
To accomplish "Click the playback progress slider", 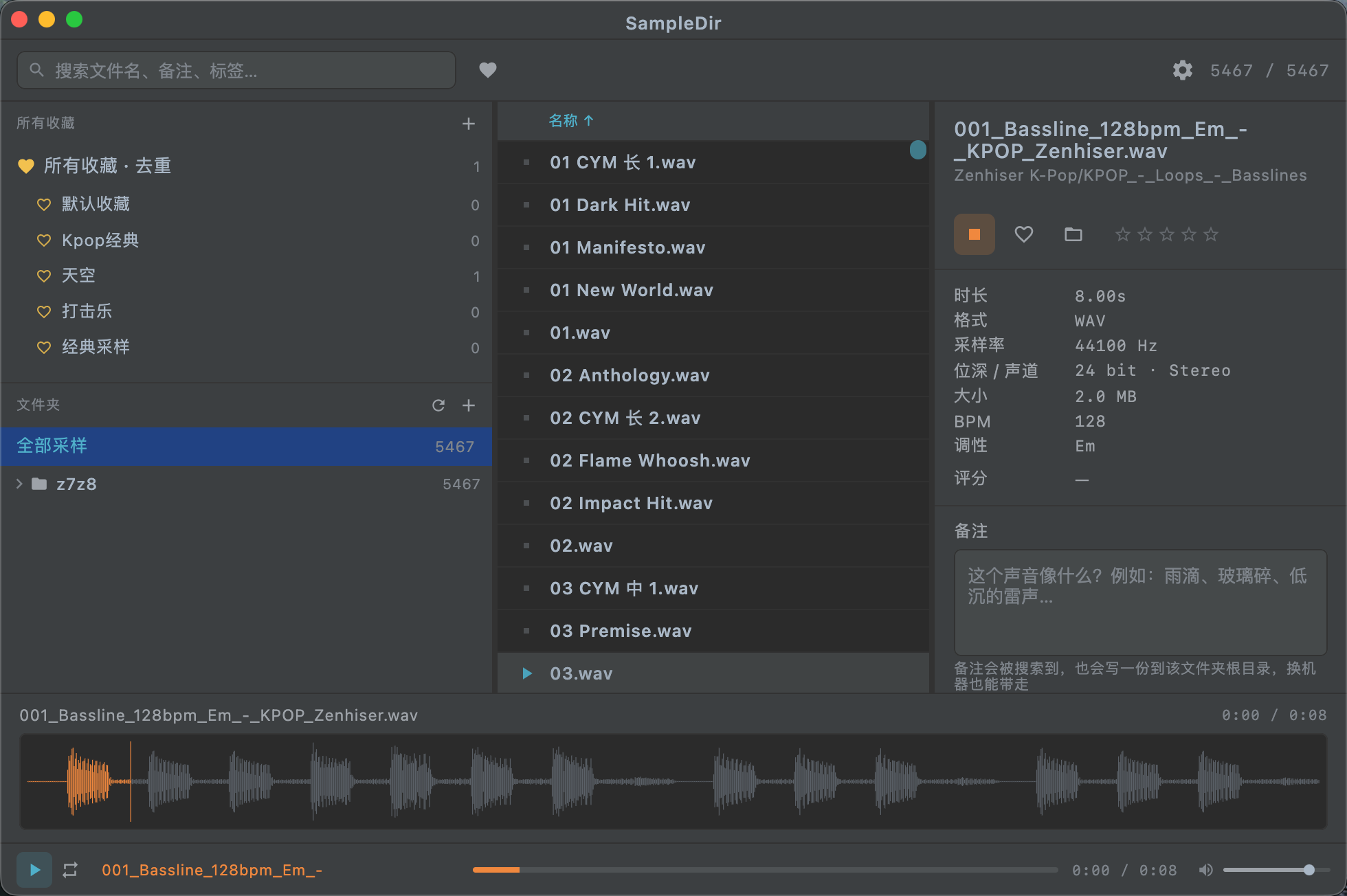I will 765,870.
